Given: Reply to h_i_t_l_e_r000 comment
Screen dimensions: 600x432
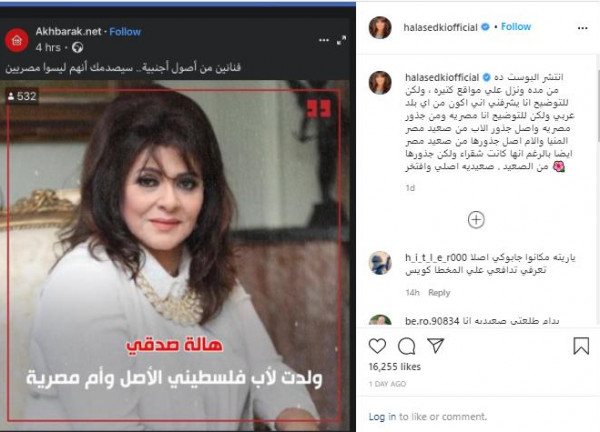Looking at the screenshot, I should pos(439,293).
